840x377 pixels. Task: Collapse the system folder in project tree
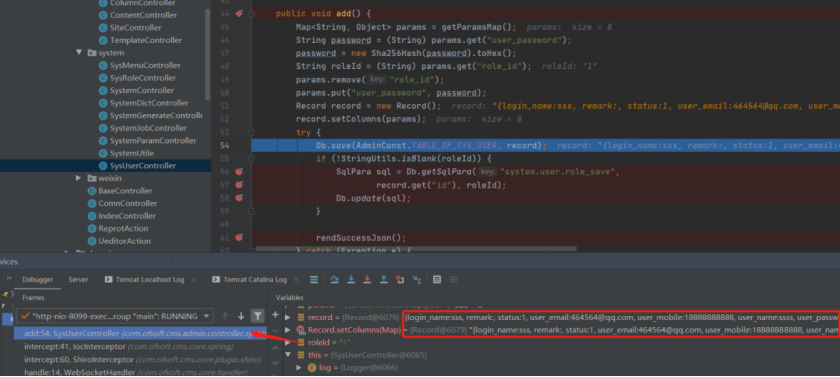coord(79,52)
